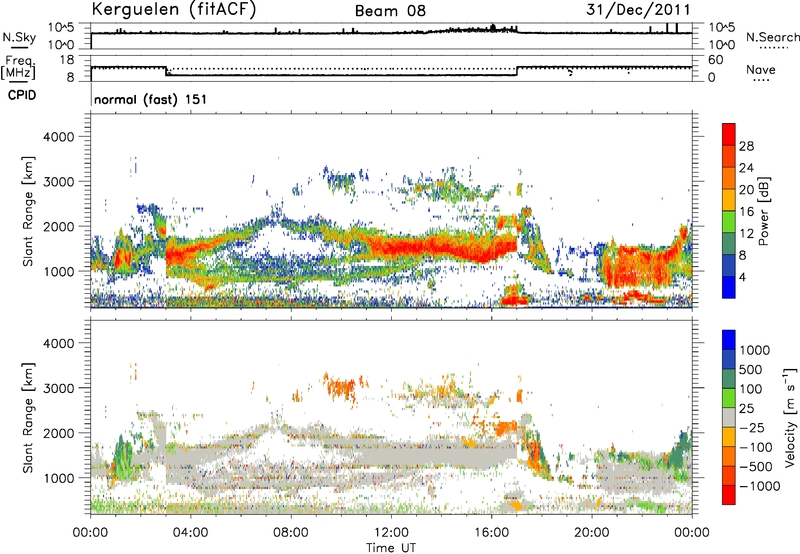Screen dimensions: 800x554
Task: Click the '3000' tick of the velocity panel
Action: pyautogui.click(x=59, y=388)
